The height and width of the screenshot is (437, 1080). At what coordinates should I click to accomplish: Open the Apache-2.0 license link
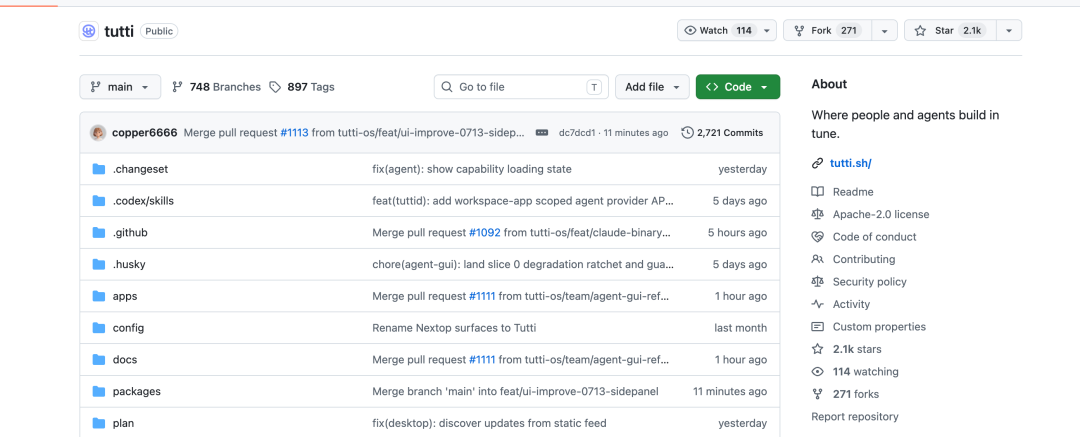pos(881,214)
